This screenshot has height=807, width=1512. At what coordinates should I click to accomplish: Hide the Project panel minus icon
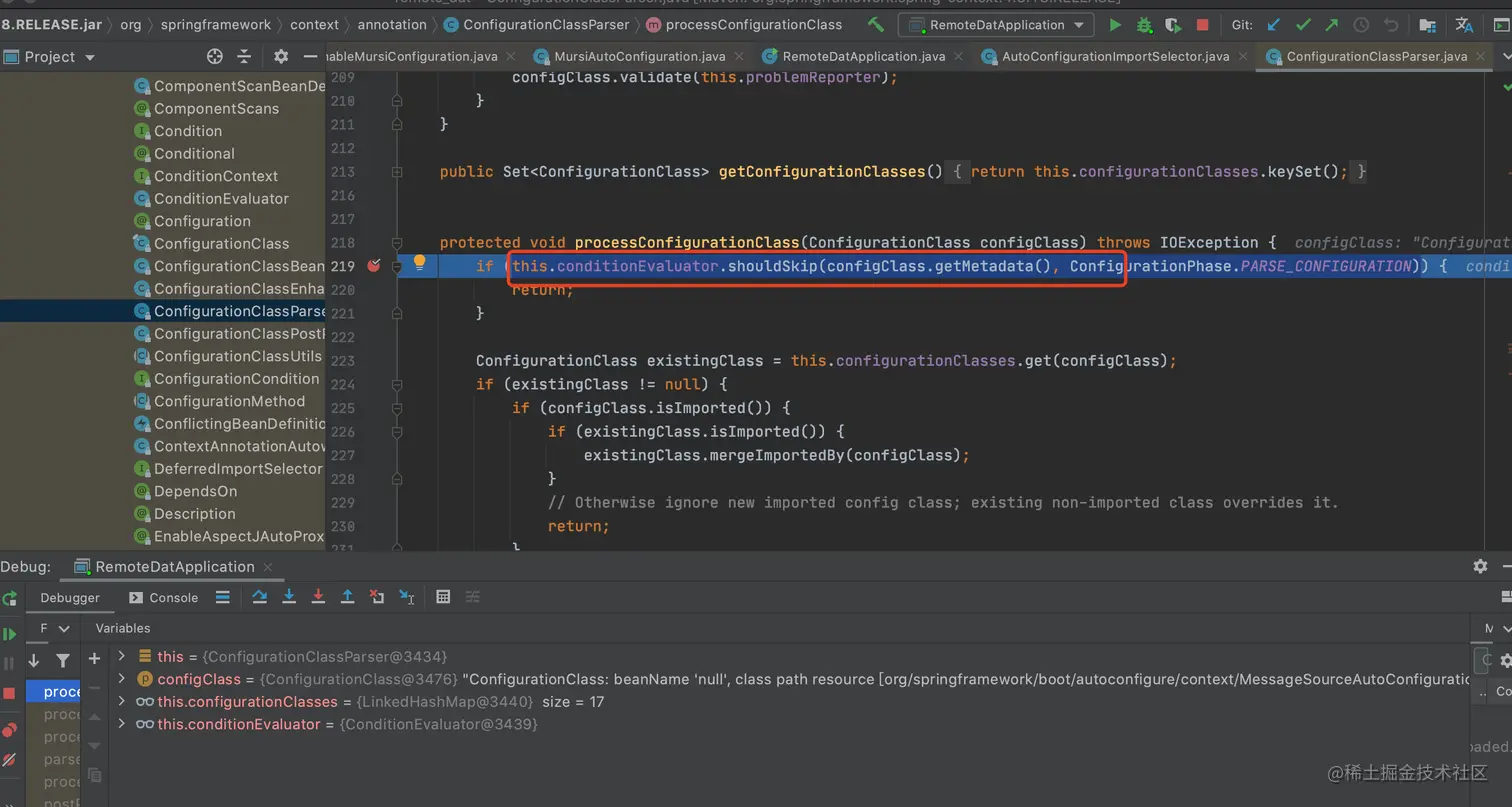(310, 57)
